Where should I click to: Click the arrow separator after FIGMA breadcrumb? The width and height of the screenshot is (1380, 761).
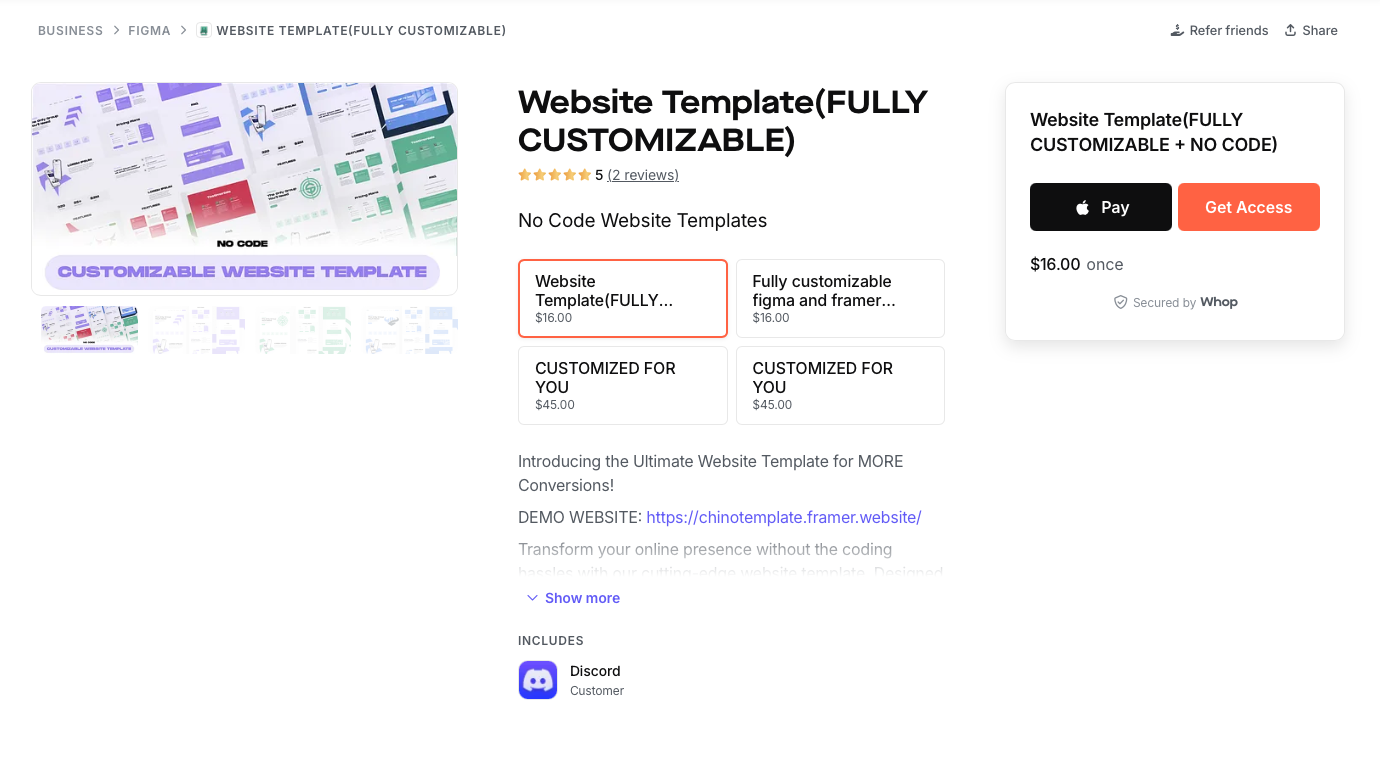(183, 30)
